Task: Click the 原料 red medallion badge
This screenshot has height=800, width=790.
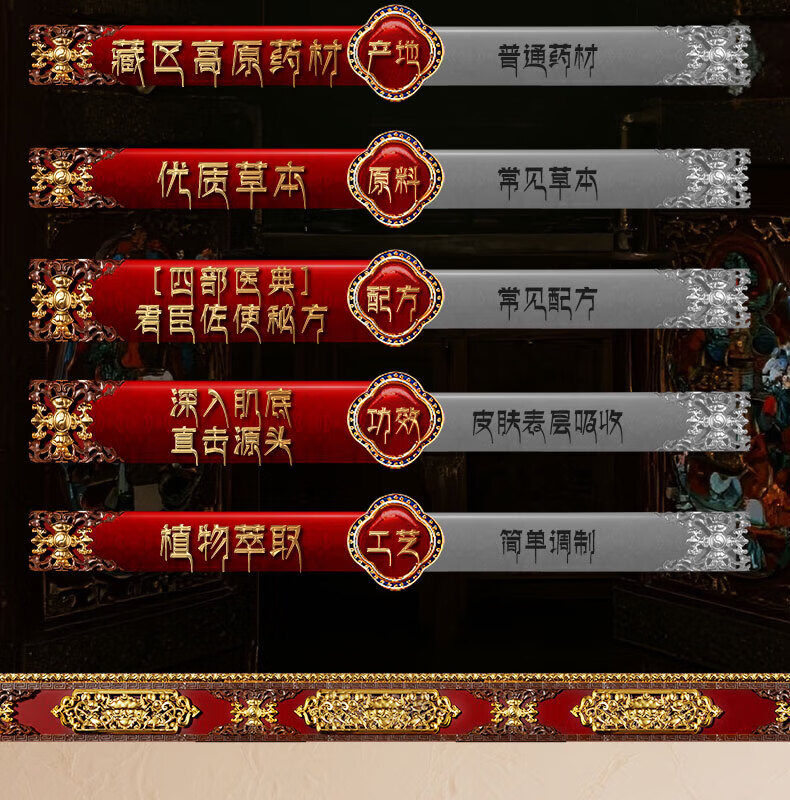Action: [x=394, y=179]
